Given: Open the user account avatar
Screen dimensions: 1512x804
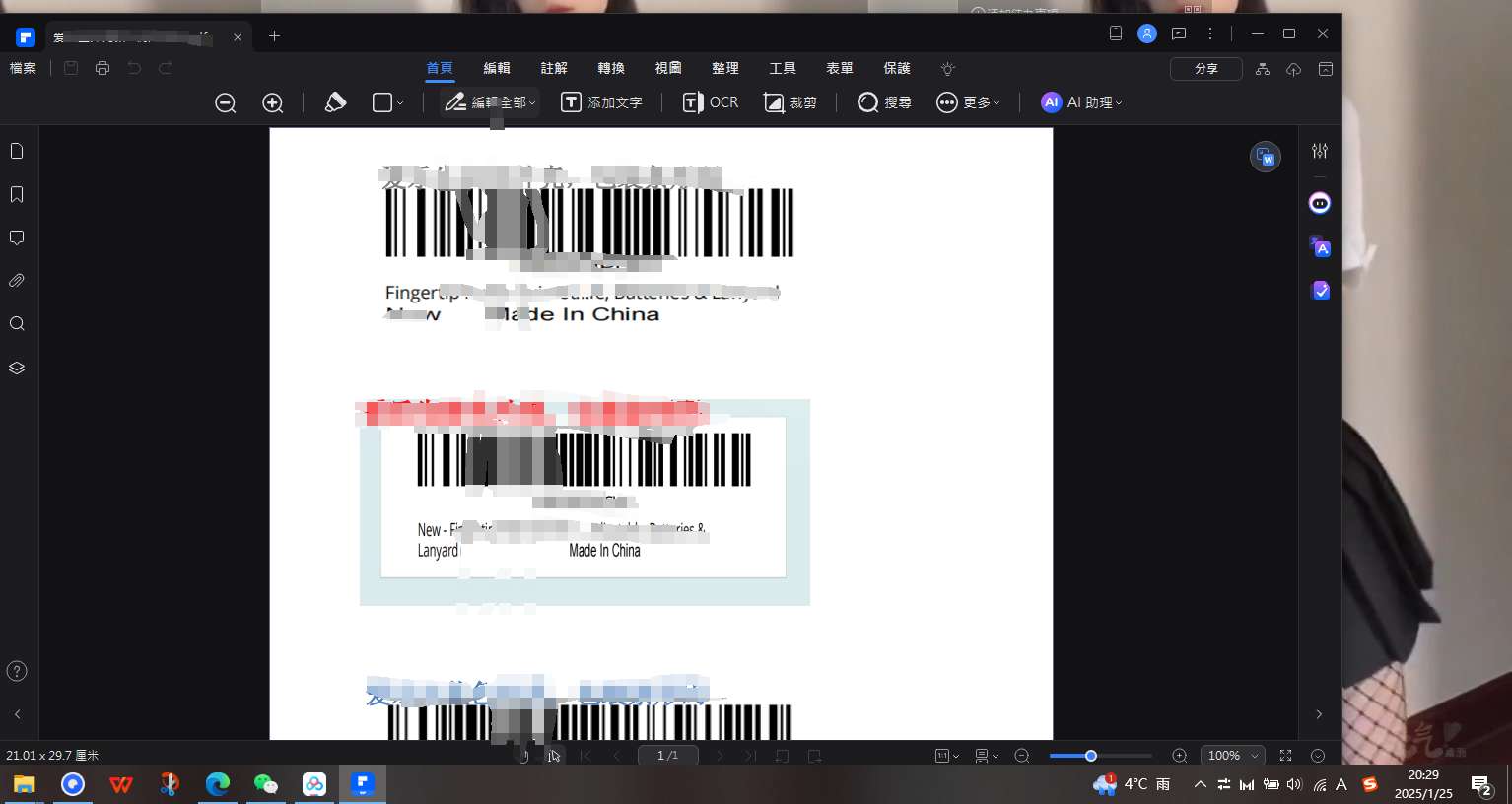Looking at the screenshot, I should click(x=1147, y=33).
